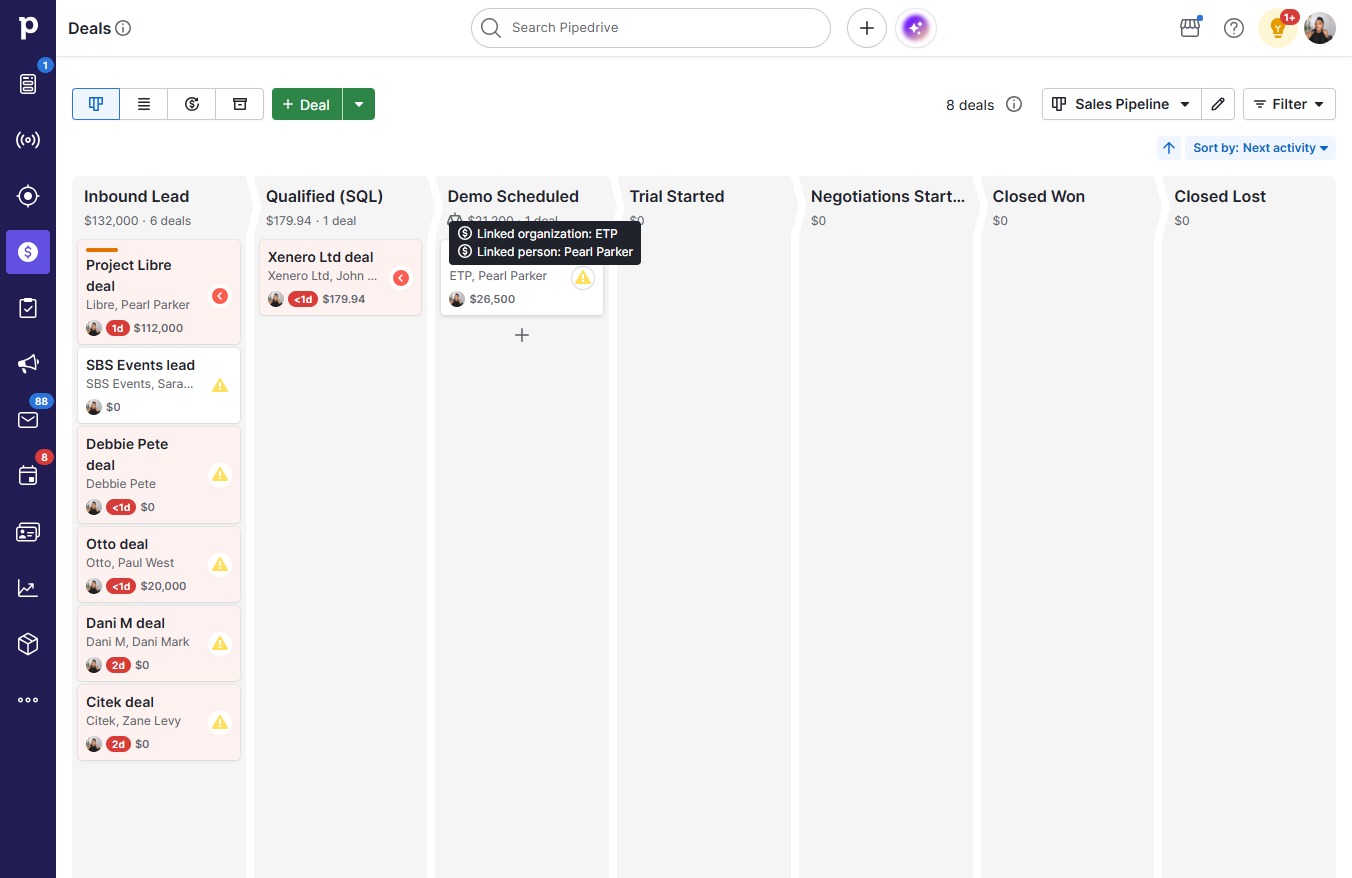Screen dimensions: 1352x878
Task: Click the green Deal add button
Action: pyautogui.click(x=307, y=104)
